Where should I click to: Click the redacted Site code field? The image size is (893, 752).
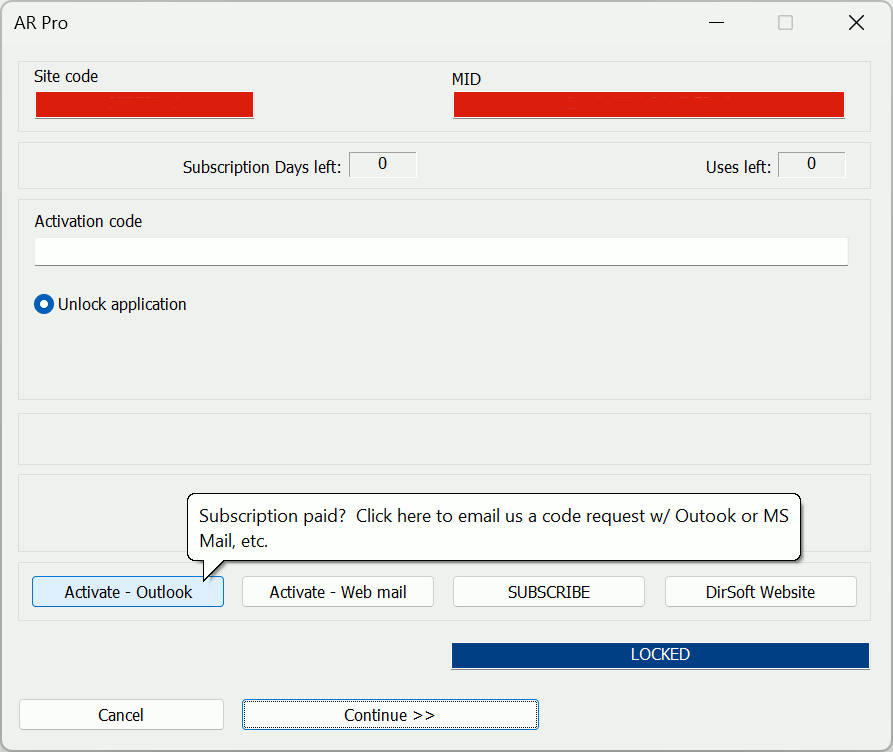pyautogui.click(x=144, y=105)
